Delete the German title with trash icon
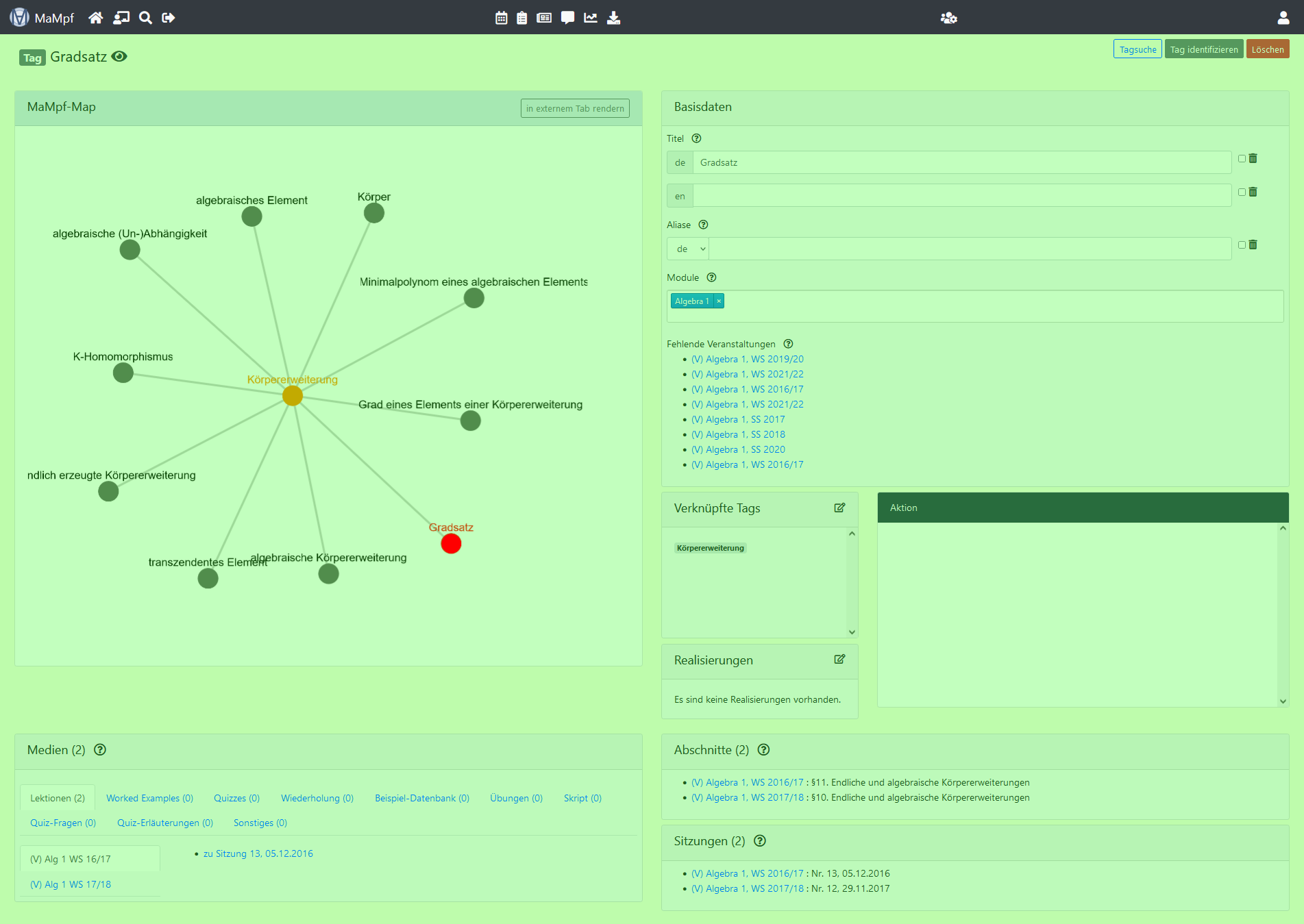This screenshot has height=924, width=1304. pos(1253,159)
